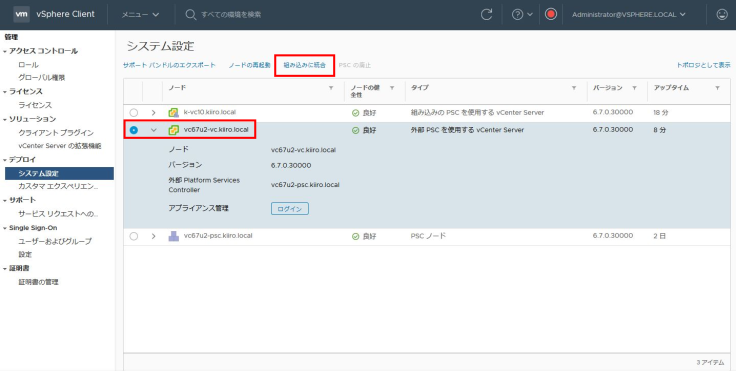Click vc67u2-psc.kiiro.local PSC node icon
Image resolution: width=736 pixels, height=371 pixels.
coord(174,236)
